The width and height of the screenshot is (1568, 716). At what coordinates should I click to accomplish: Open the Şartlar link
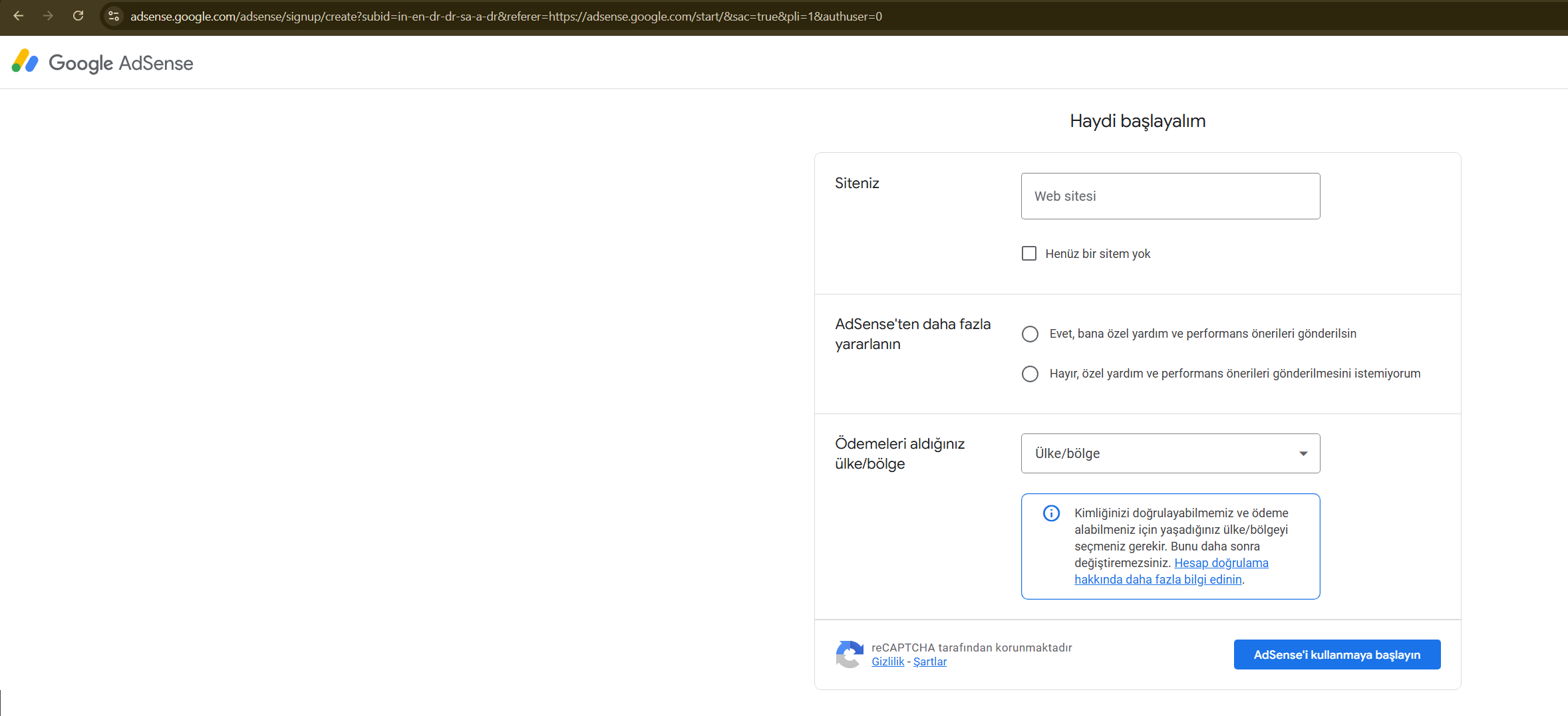pyautogui.click(x=929, y=661)
